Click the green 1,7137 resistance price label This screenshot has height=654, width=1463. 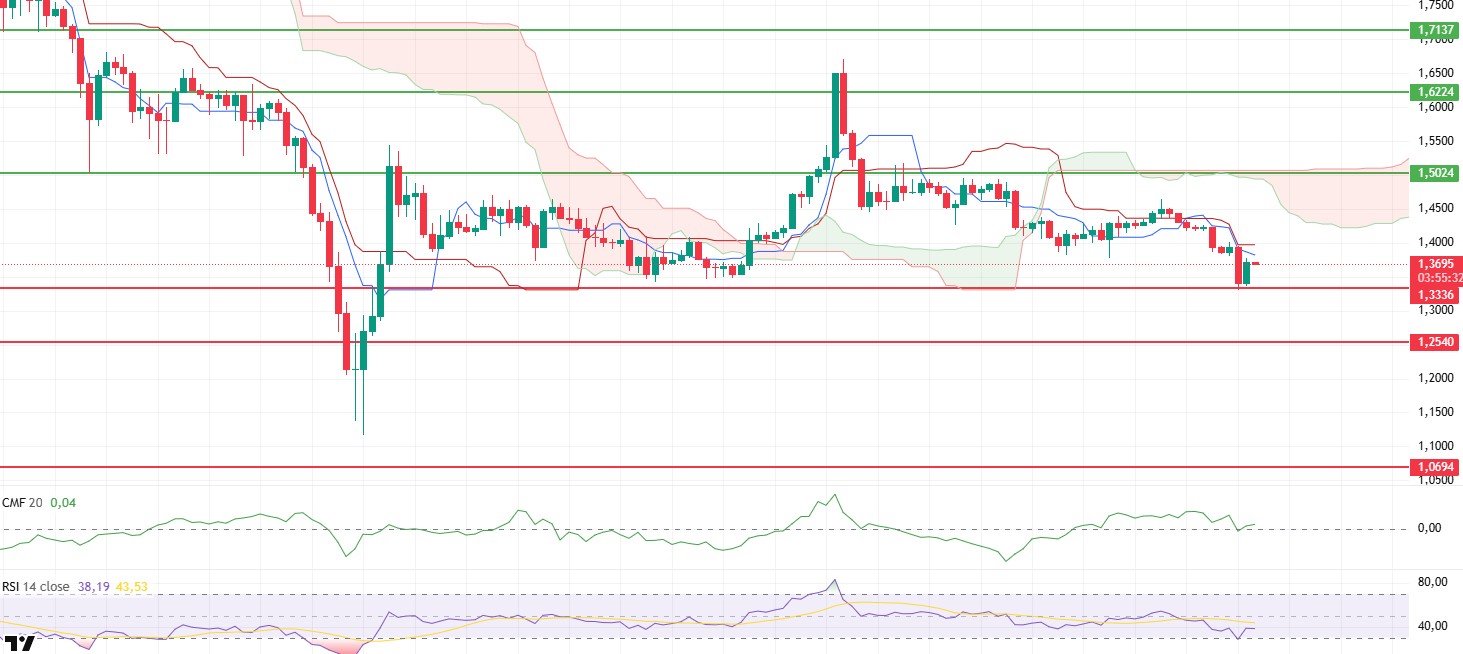1435,31
